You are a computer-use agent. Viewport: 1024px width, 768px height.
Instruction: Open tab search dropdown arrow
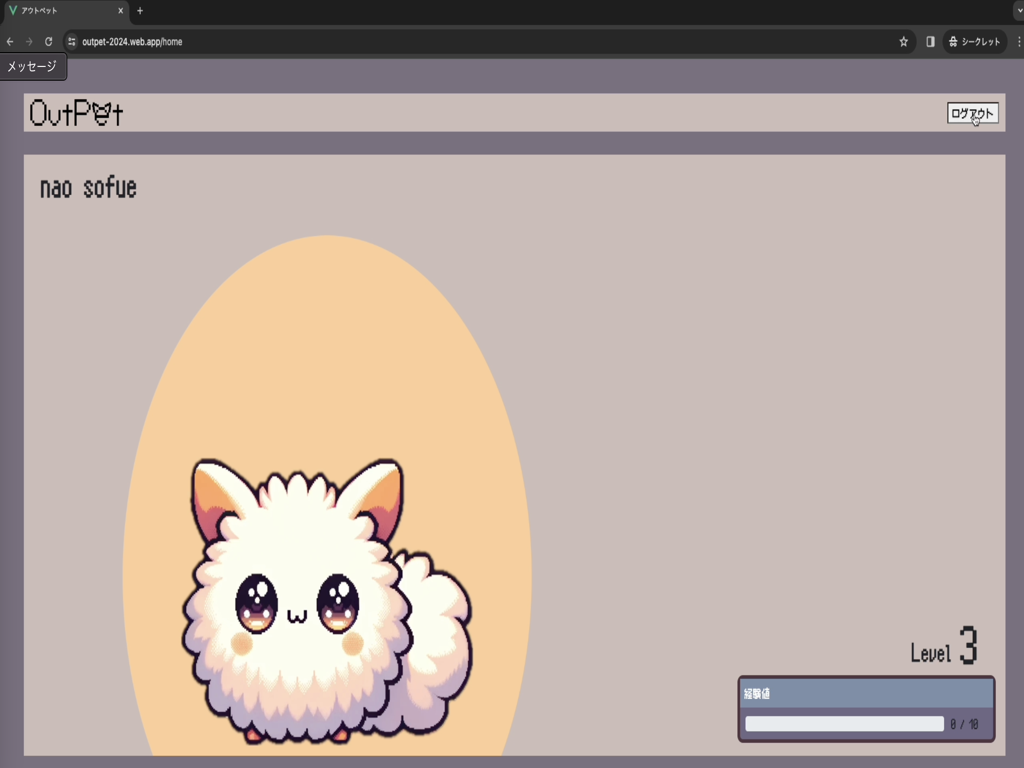1019,10
